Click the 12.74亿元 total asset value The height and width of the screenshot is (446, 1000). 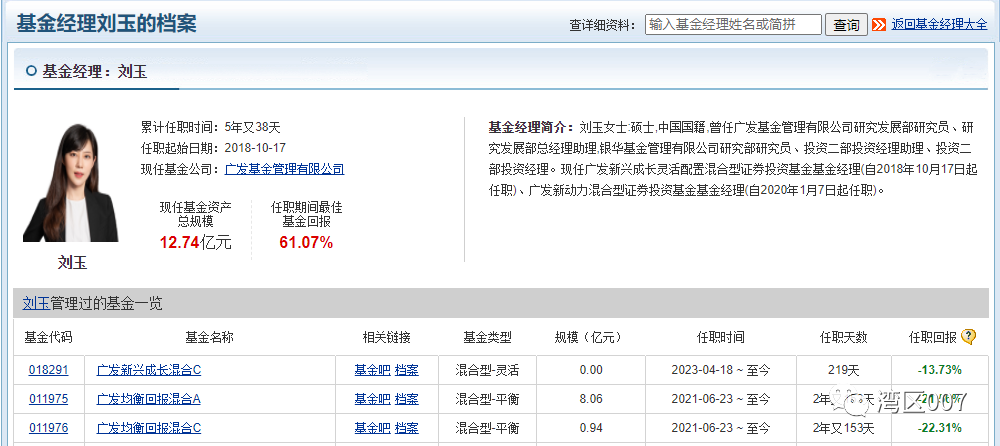(x=196, y=242)
